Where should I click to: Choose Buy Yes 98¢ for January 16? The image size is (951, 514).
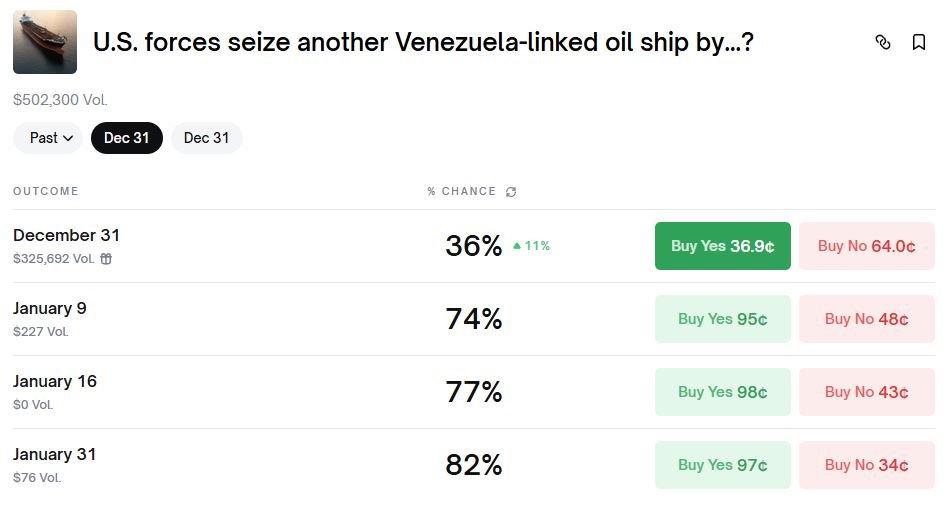(x=722, y=392)
